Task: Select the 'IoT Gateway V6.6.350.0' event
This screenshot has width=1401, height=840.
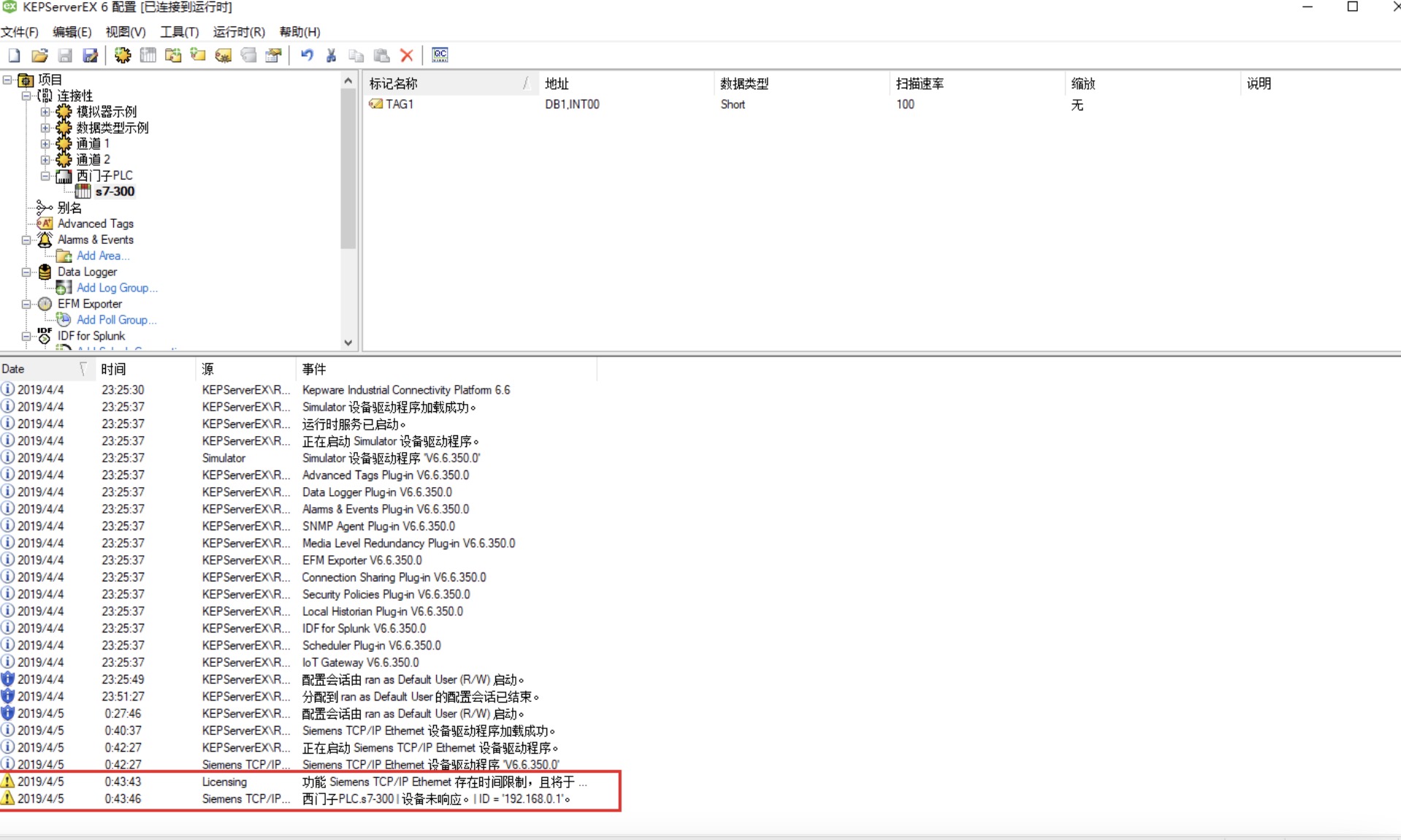Action: (x=298, y=663)
